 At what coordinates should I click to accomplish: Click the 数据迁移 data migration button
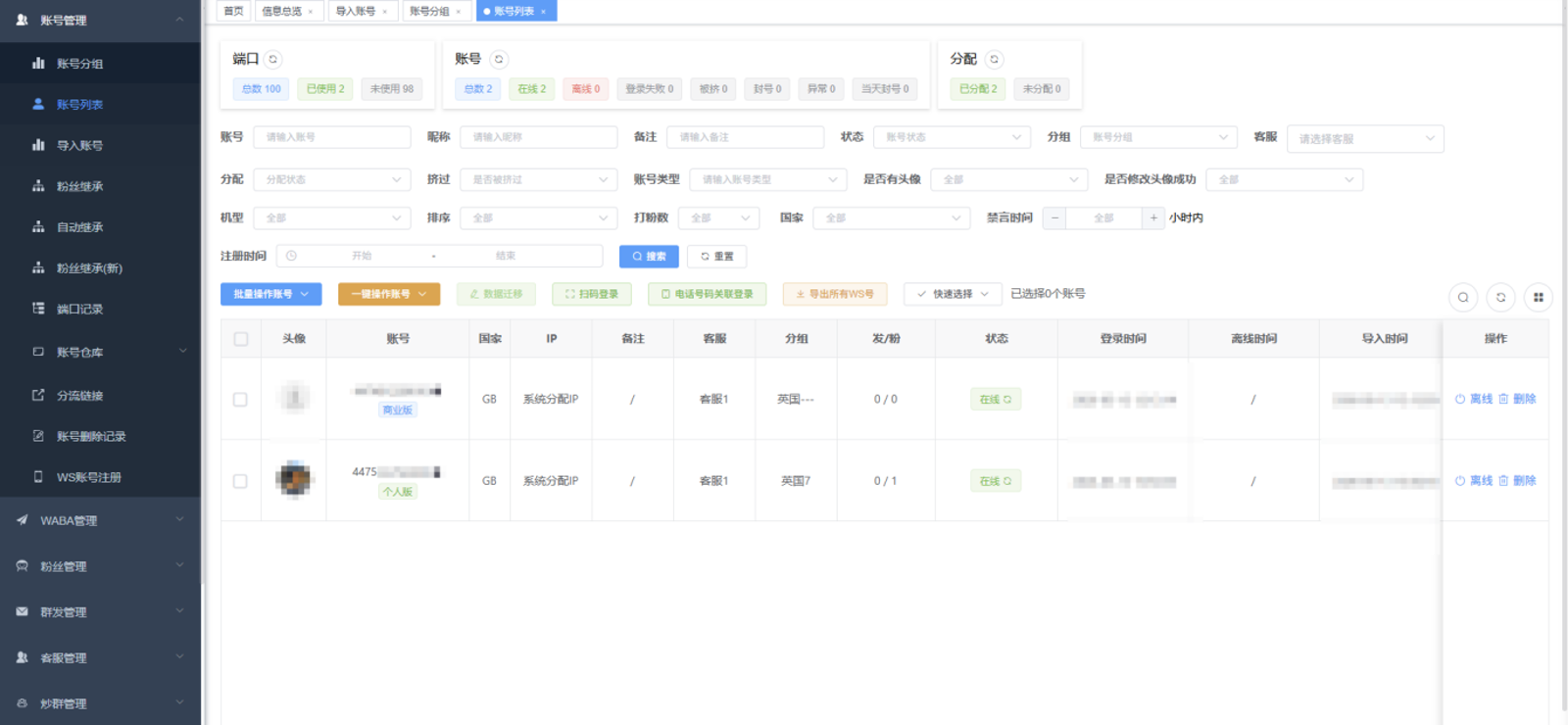tap(496, 294)
